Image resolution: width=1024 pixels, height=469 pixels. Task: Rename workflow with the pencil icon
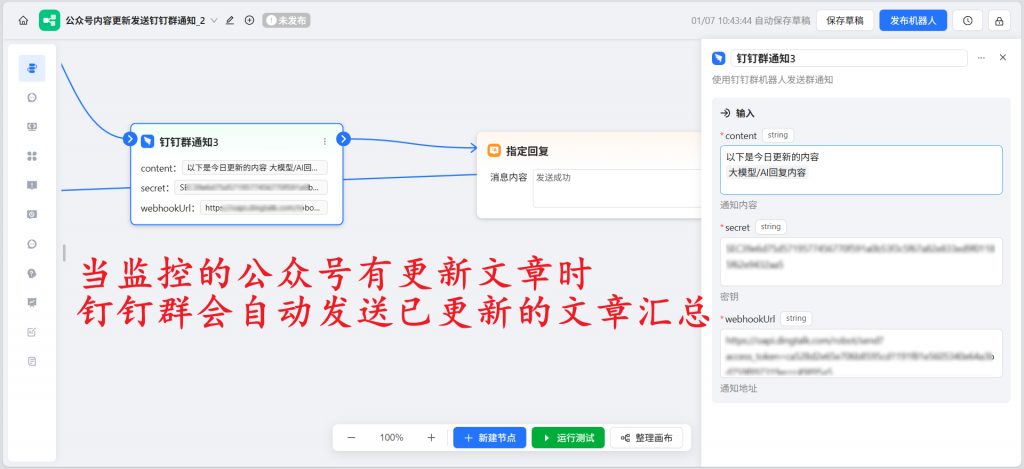(230, 20)
